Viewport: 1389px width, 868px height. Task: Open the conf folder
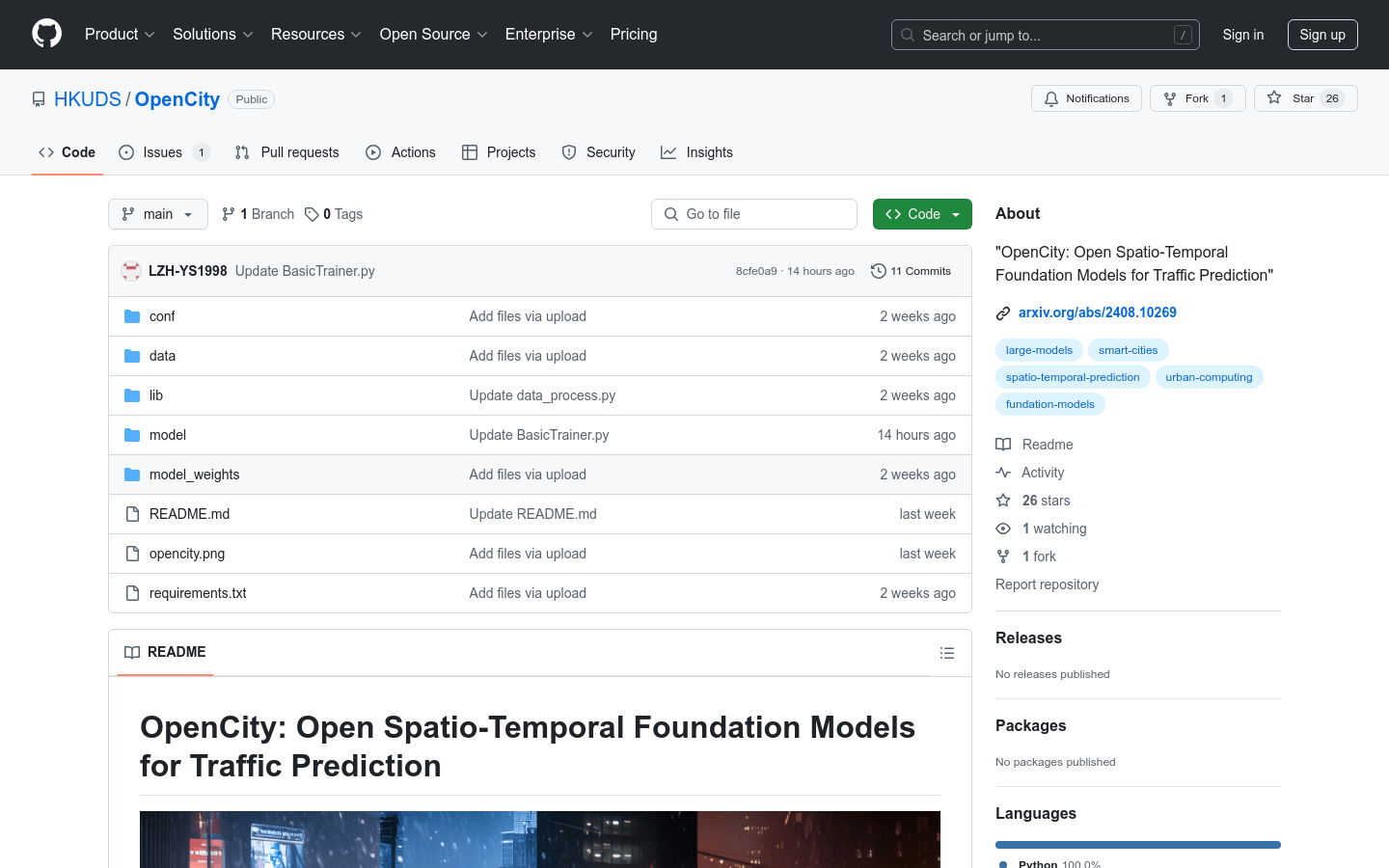(162, 316)
